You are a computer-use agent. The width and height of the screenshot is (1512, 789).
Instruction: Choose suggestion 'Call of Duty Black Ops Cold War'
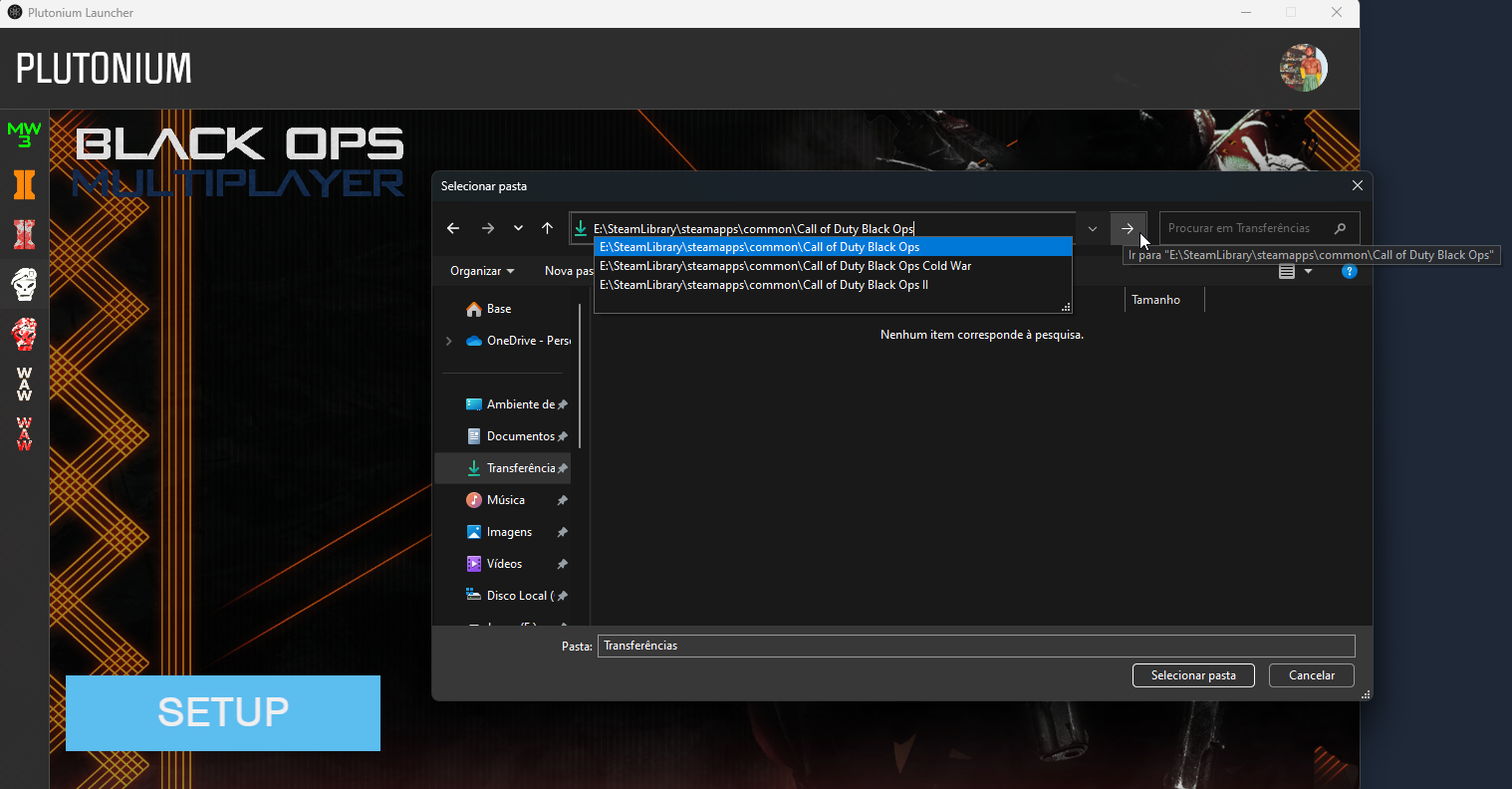[x=833, y=266]
